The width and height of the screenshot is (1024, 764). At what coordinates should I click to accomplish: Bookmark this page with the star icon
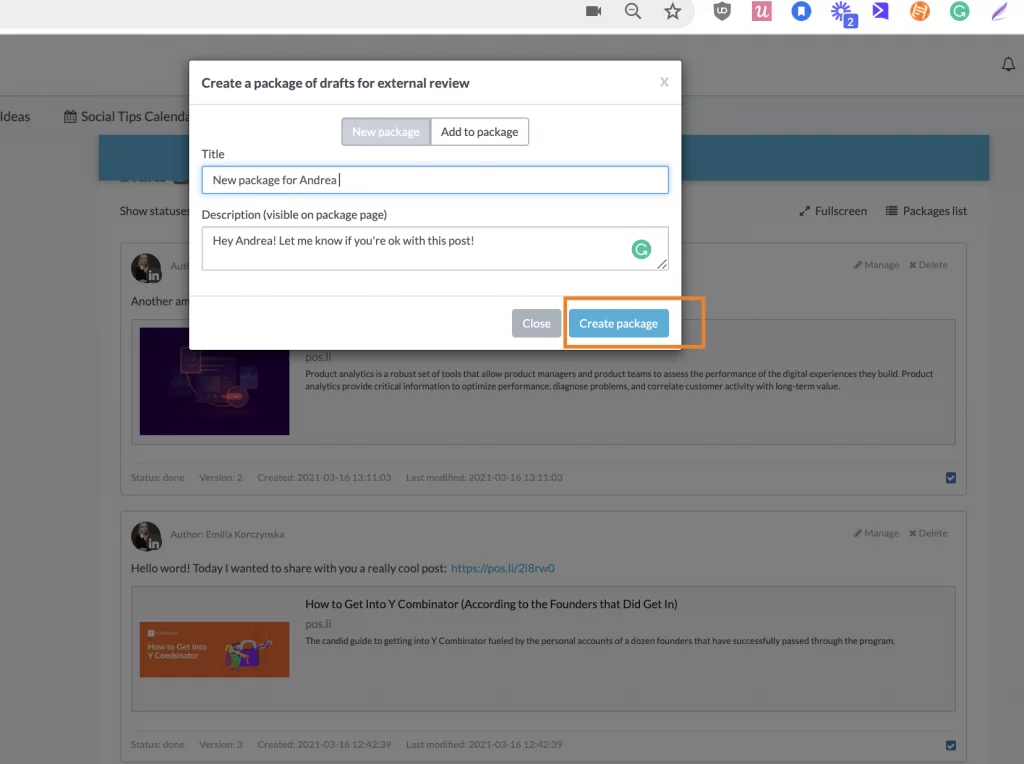click(x=672, y=11)
